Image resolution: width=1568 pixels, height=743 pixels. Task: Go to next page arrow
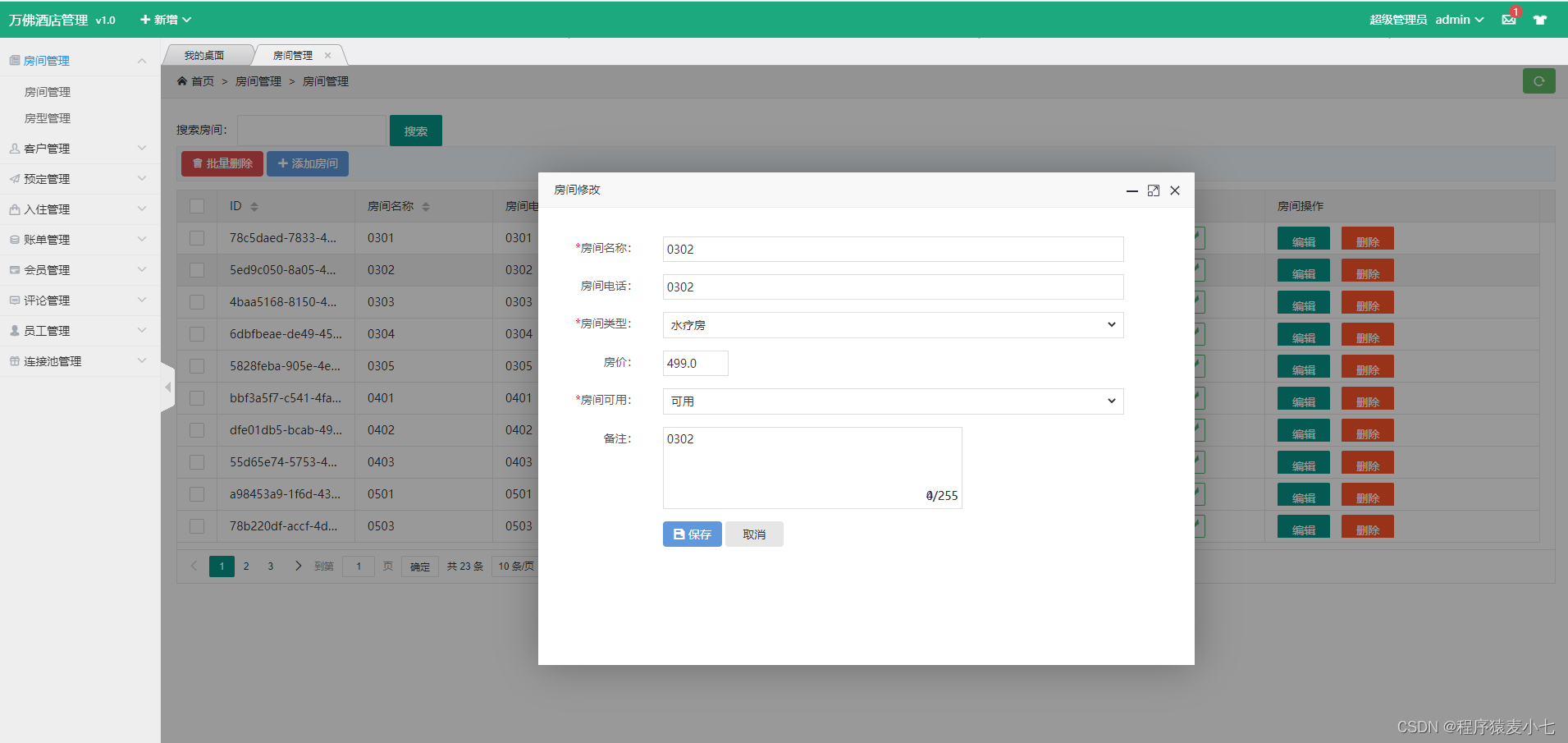click(298, 566)
